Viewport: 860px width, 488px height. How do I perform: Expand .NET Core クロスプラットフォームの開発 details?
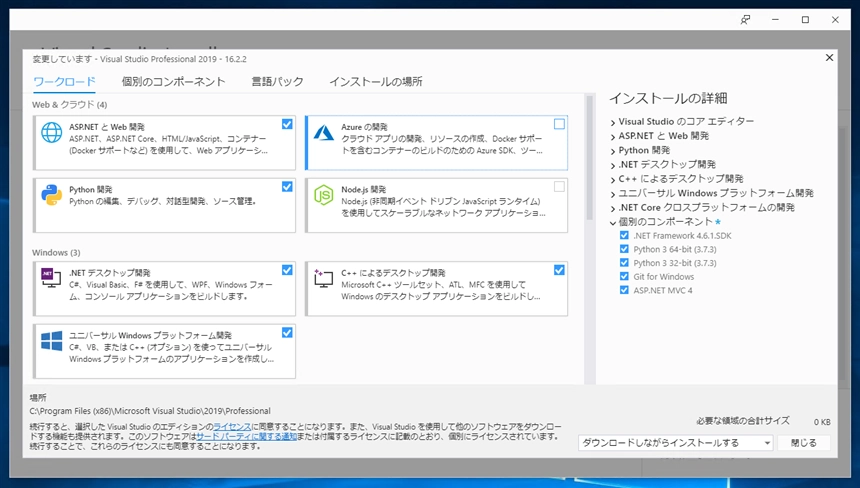pyautogui.click(x=613, y=208)
